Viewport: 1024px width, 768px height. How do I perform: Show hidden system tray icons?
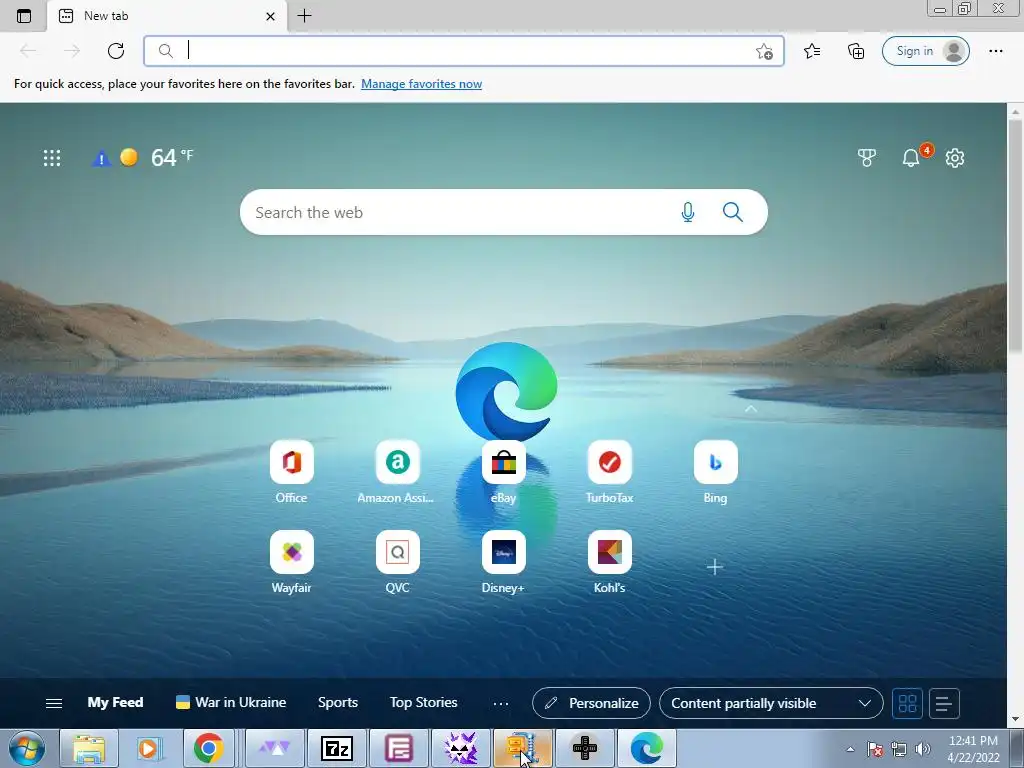click(850, 749)
